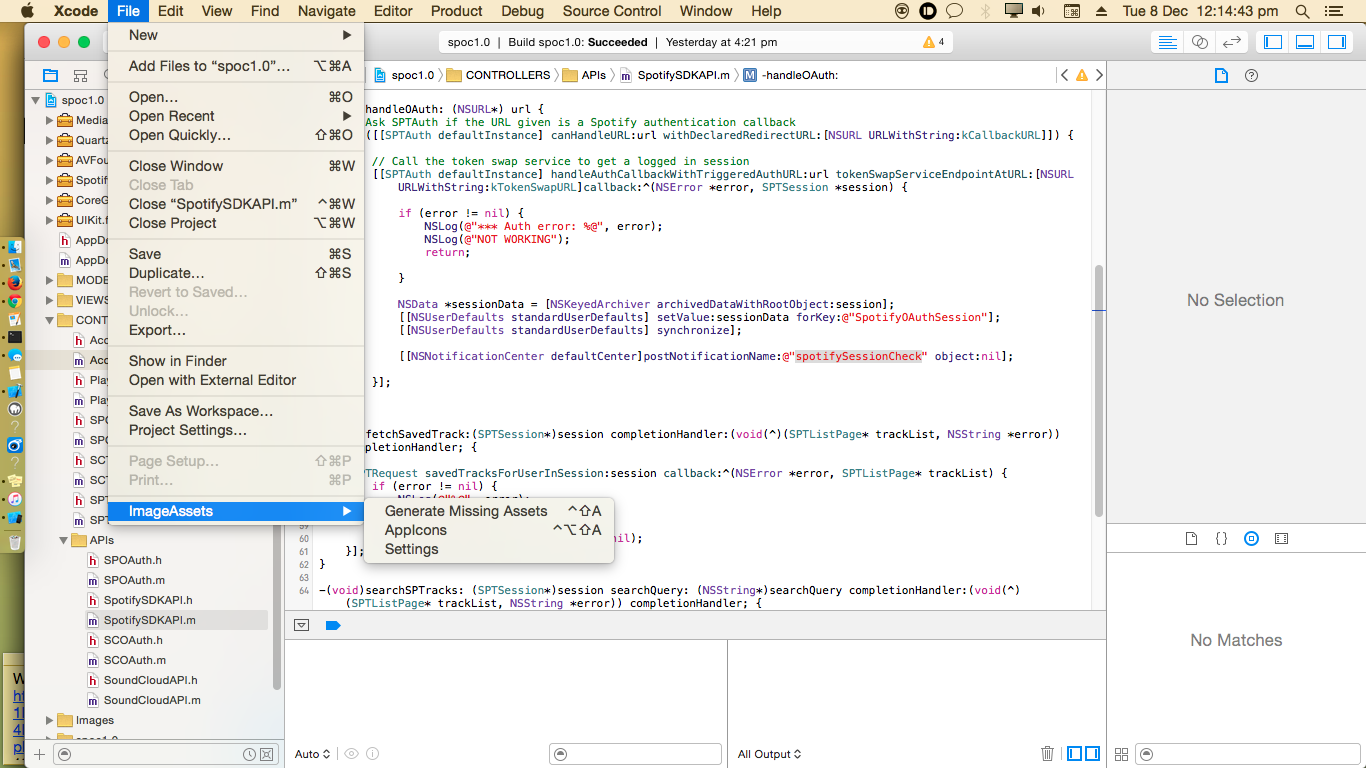Open the Object library
Image resolution: width=1366 pixels, height=768 pixels.
pos(1251,538)
